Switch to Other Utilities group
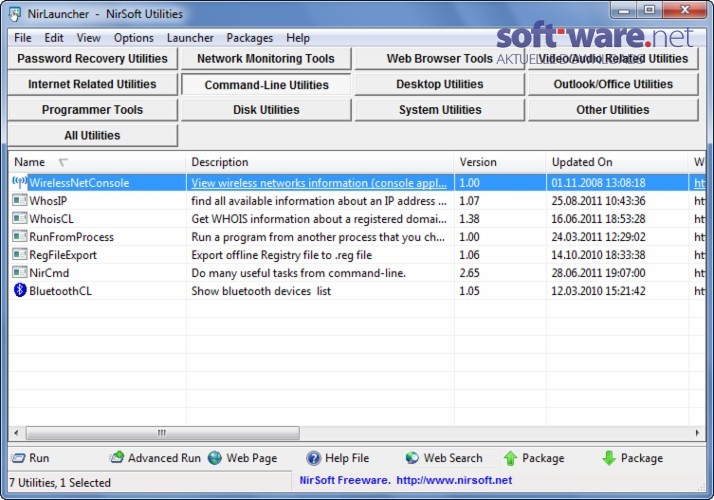The image size is (714, 500). coord(613,110)
